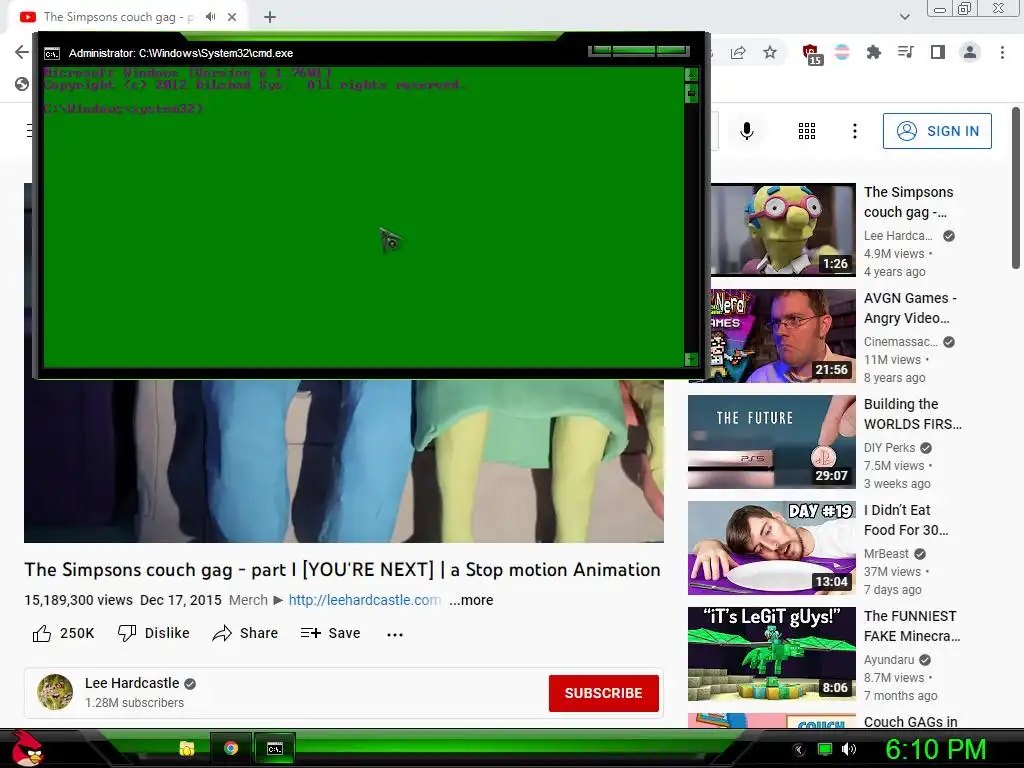Open the Chrome profile avatar

click(x=970, y=52)
